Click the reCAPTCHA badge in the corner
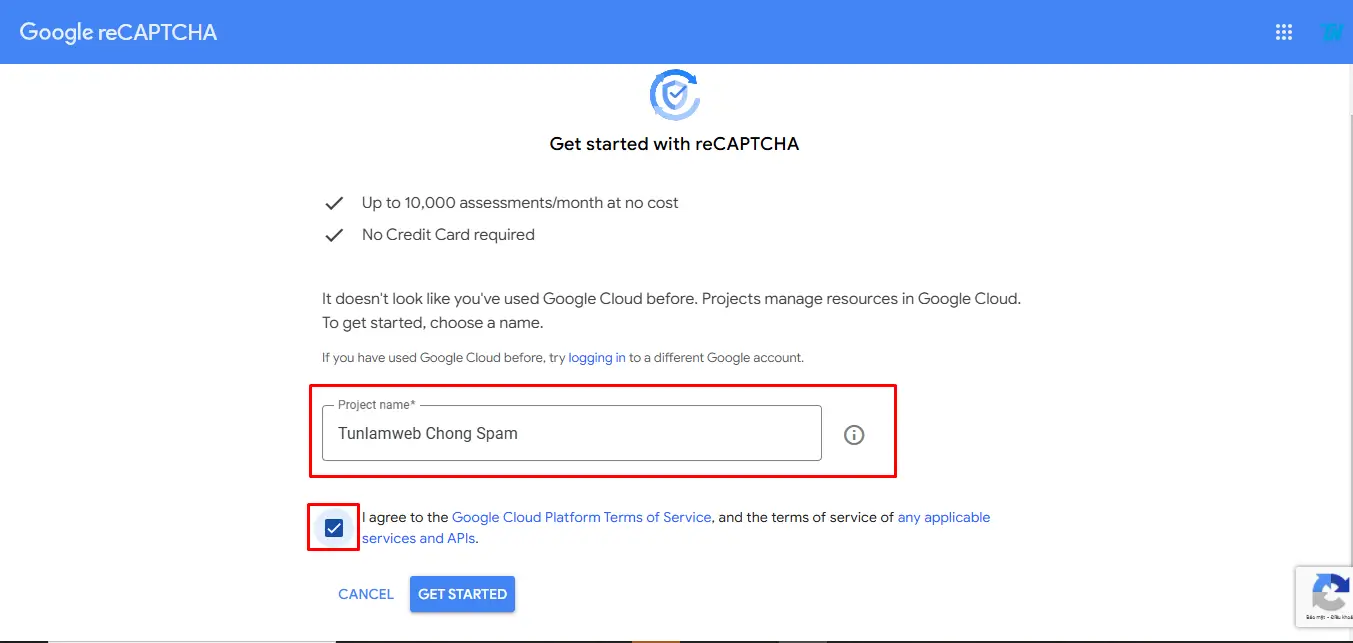This screenshot has width=1353, height=643. 1325,597
